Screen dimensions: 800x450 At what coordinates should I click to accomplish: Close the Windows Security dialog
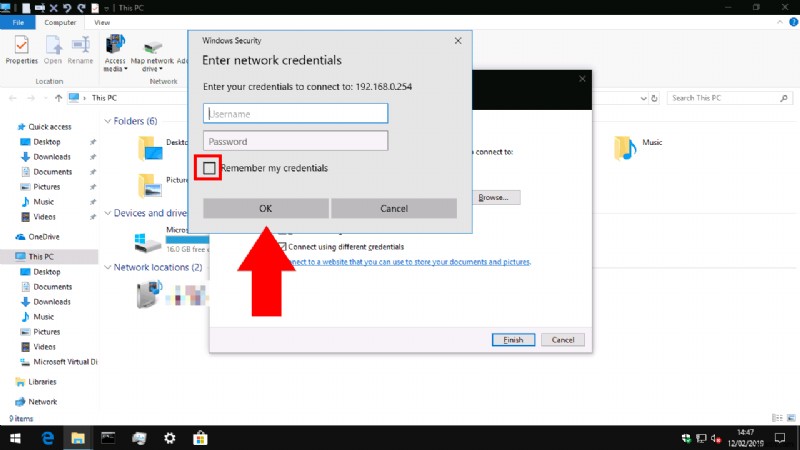(458, 41)
